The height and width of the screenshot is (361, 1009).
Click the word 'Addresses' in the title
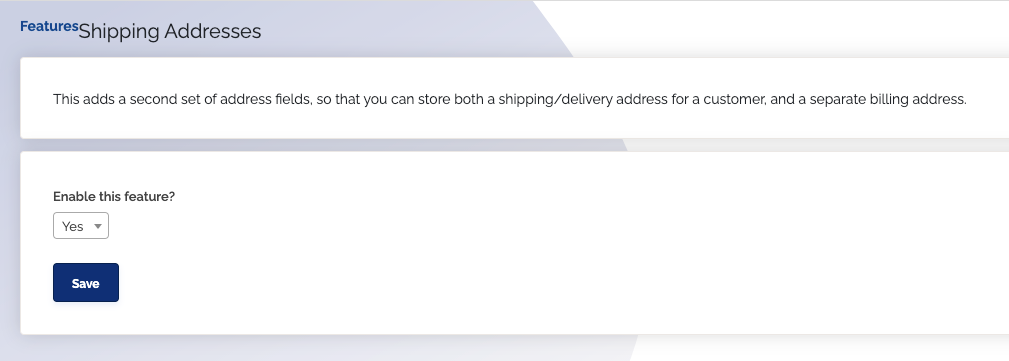213,32
